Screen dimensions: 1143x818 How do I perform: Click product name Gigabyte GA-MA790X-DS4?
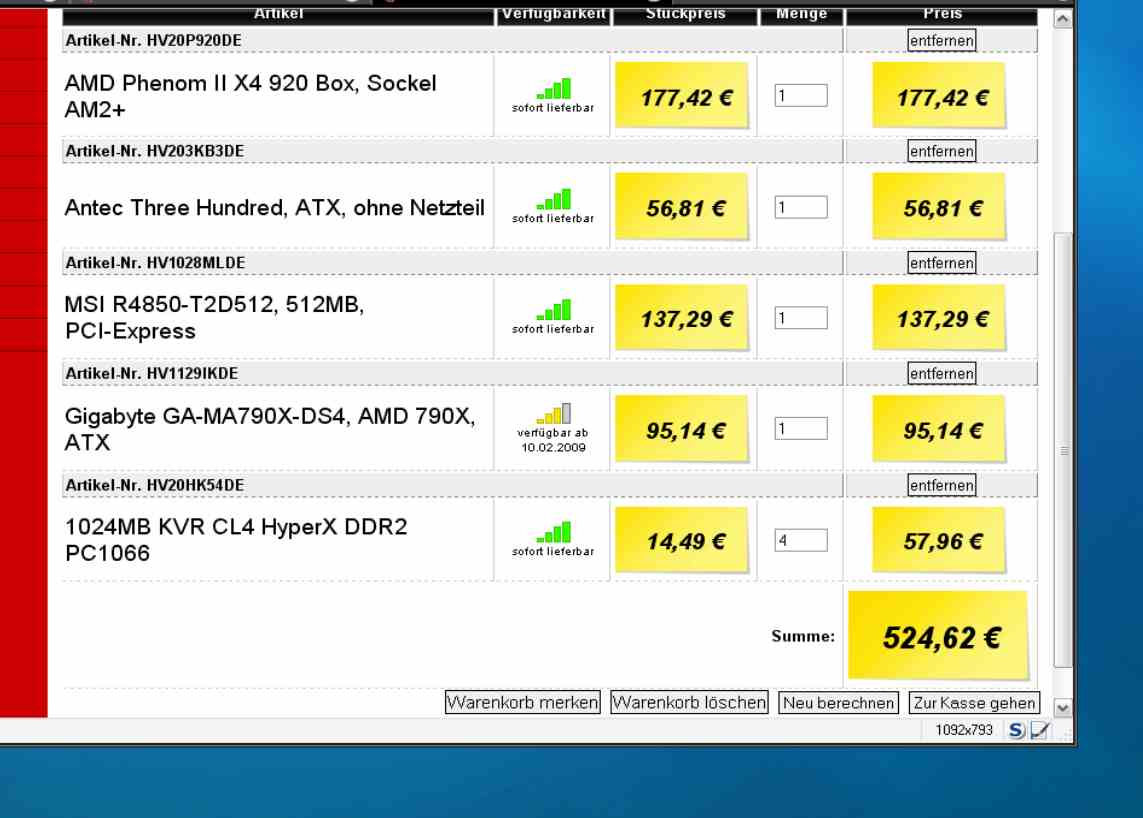coord(270,429)
